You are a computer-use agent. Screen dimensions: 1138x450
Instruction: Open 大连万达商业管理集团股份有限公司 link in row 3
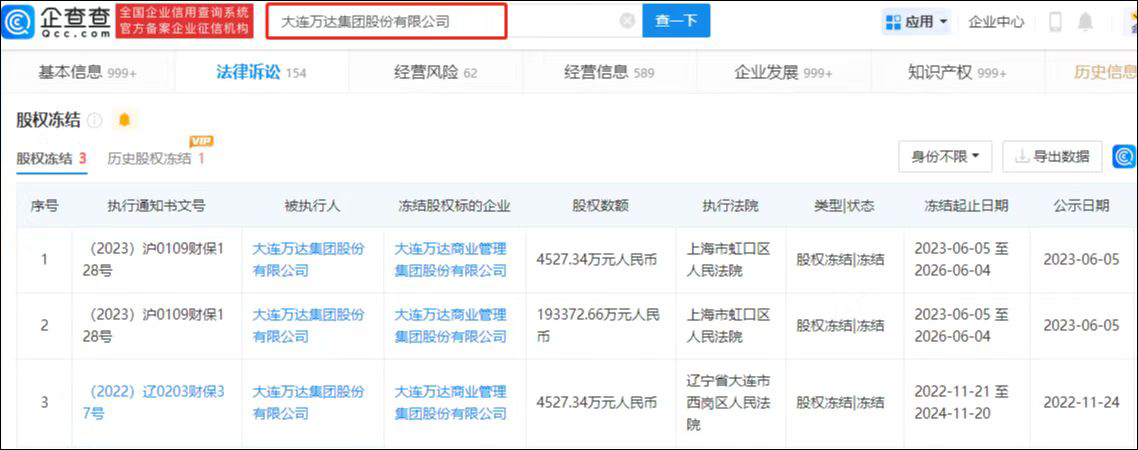[450, 402]
